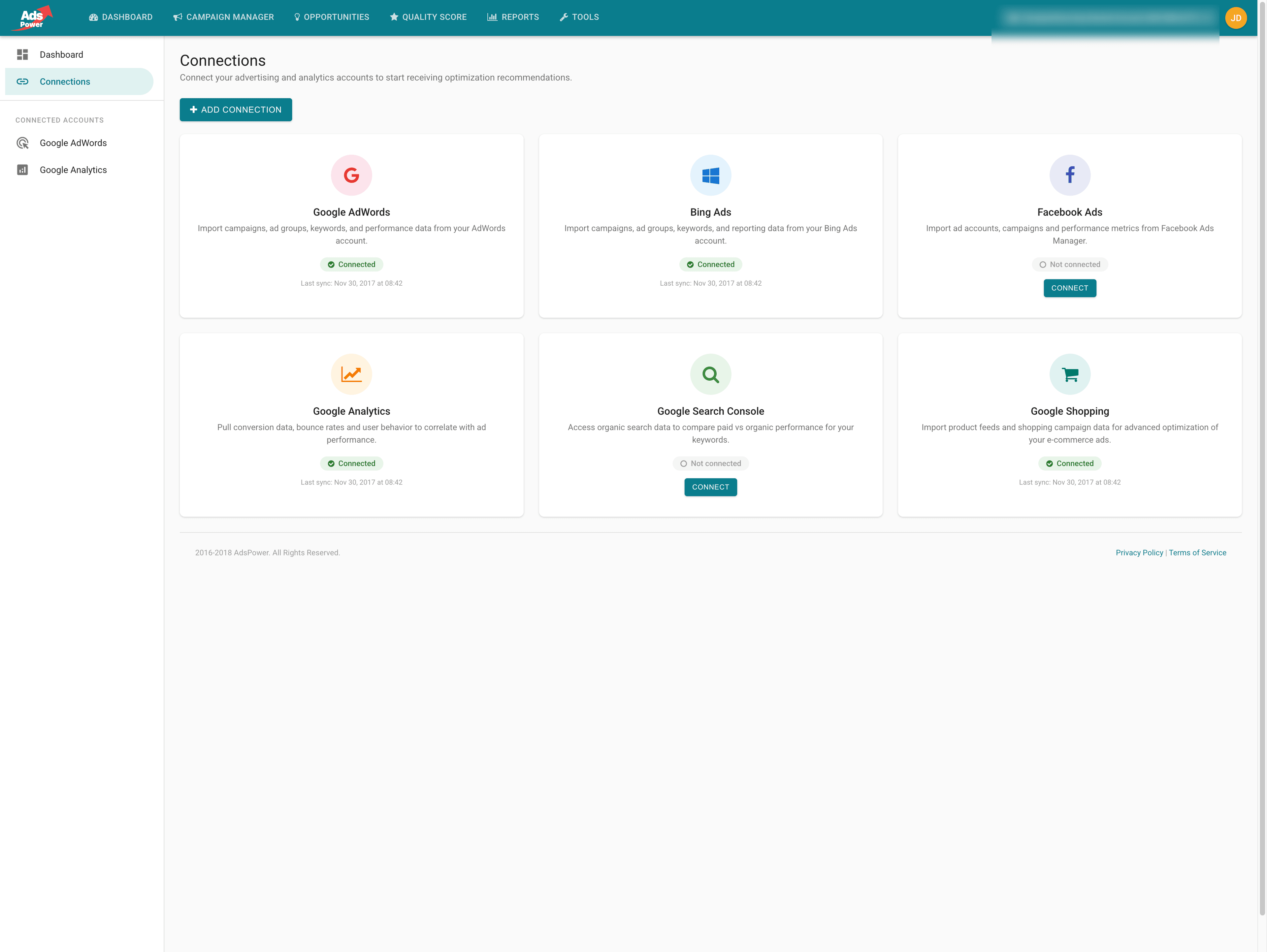
Task: Click the Connected status badge on Bing Ads
Action: pos(710,264)
